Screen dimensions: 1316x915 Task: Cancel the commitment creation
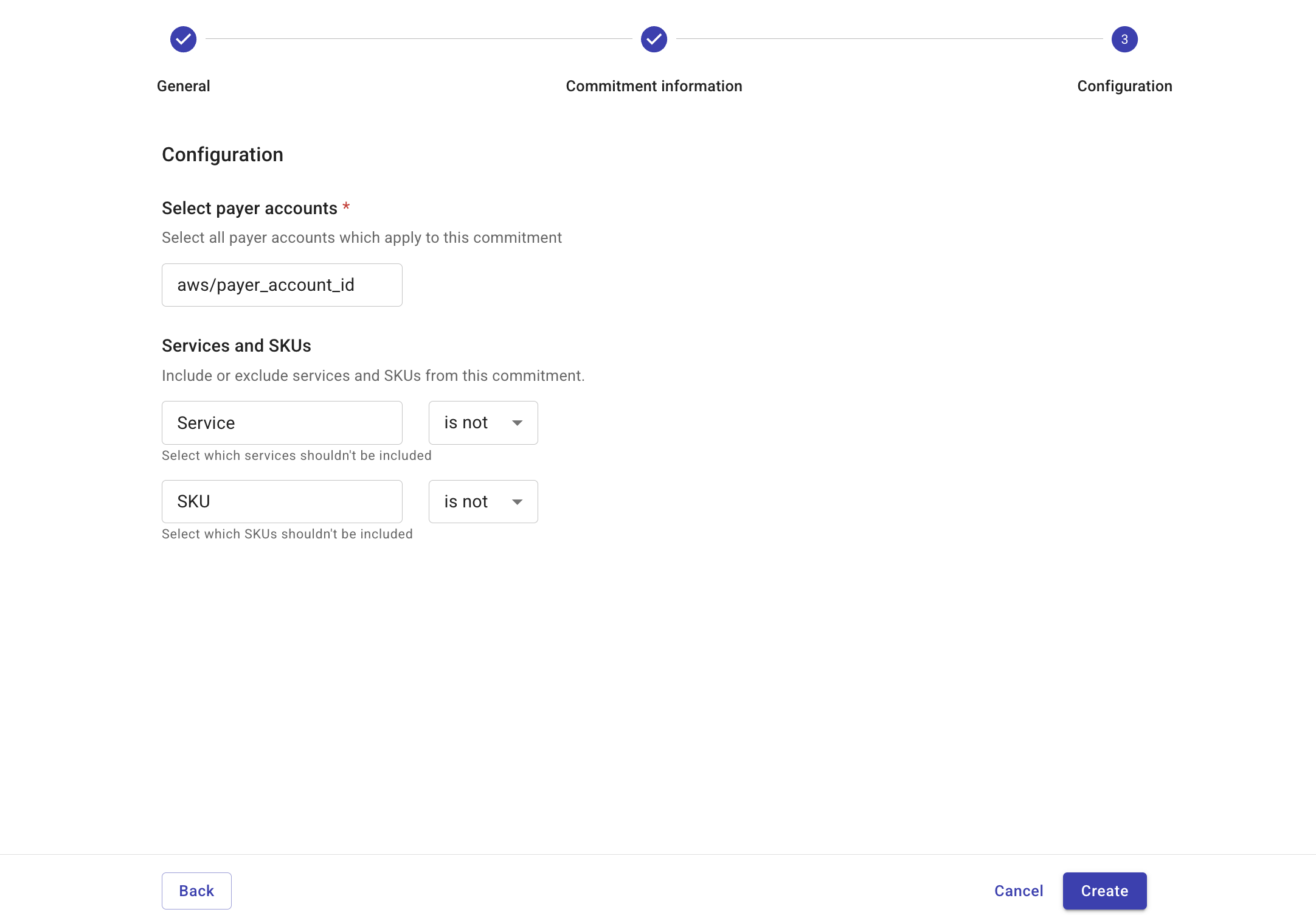click(1019, 891)
